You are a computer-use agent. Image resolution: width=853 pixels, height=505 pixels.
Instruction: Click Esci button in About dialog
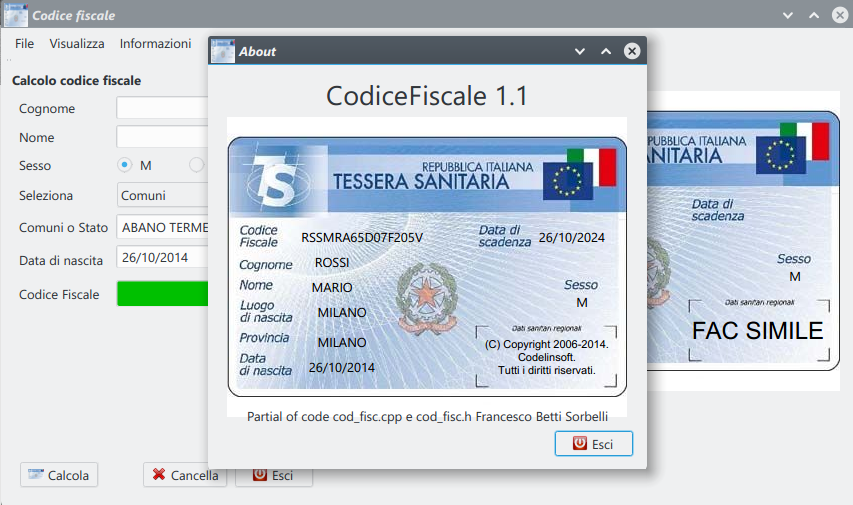tap(594, 444)
